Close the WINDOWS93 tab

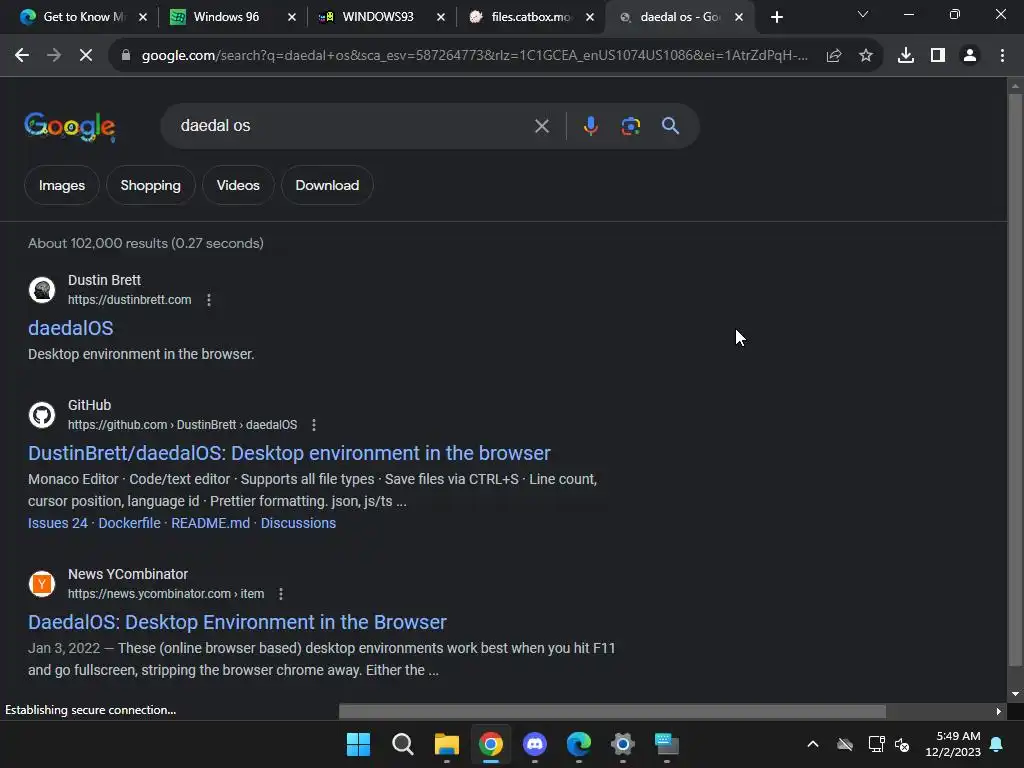[x=441, y=18]
